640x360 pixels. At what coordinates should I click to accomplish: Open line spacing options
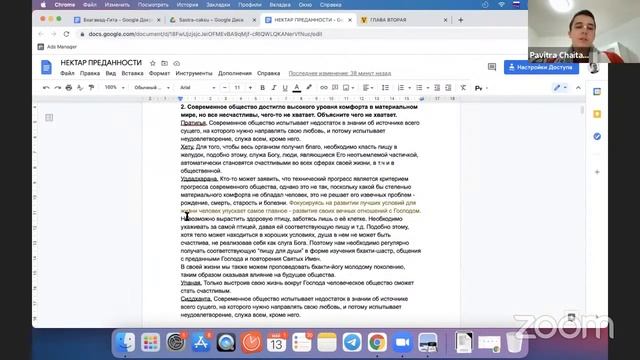click(x=385, y=88)
